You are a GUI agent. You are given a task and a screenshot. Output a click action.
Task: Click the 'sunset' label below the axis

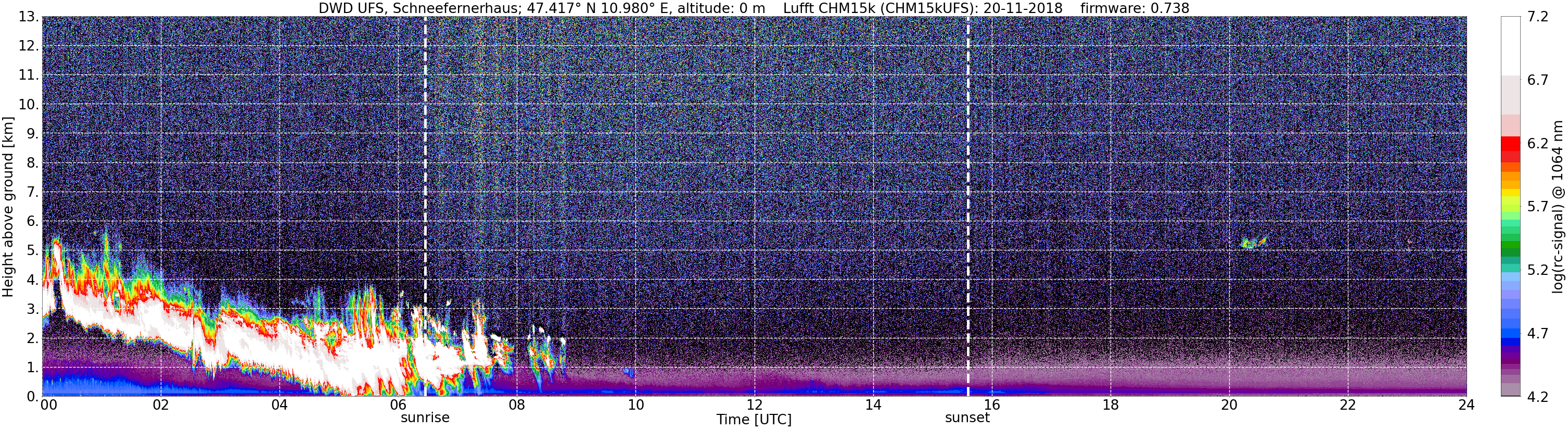(x=967, y=418)
